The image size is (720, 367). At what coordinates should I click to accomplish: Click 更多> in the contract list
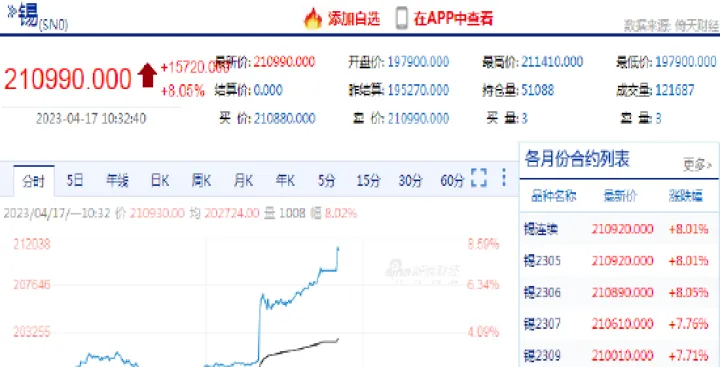[x=698, y=164]
